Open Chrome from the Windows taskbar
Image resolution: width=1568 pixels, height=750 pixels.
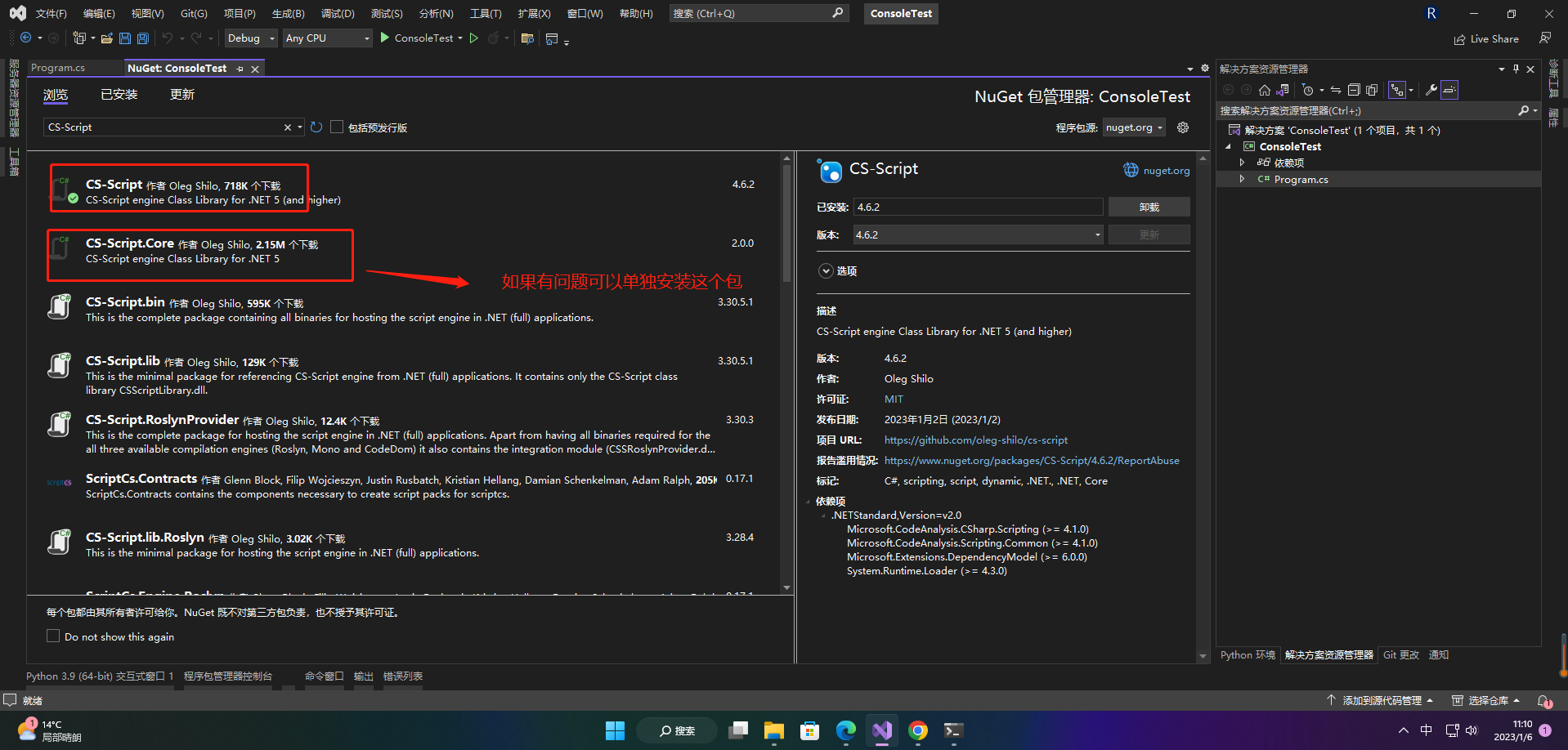918,730
